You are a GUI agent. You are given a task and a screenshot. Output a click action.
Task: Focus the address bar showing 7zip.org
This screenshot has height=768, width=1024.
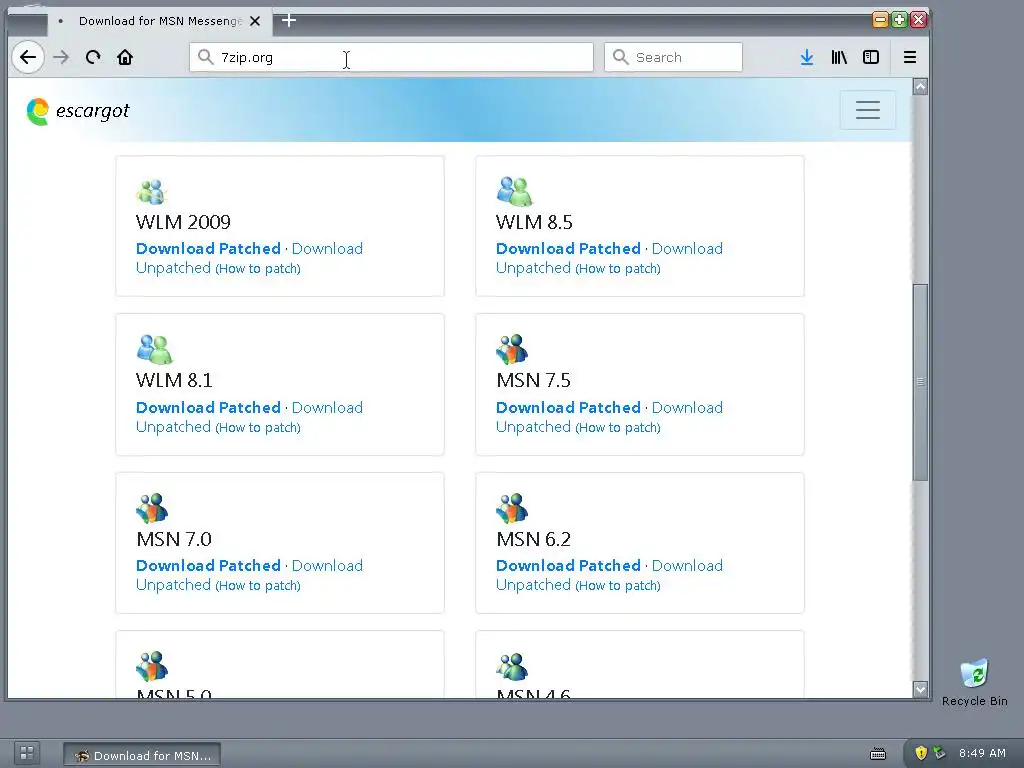pyautogui.click(x=391, y=57)
